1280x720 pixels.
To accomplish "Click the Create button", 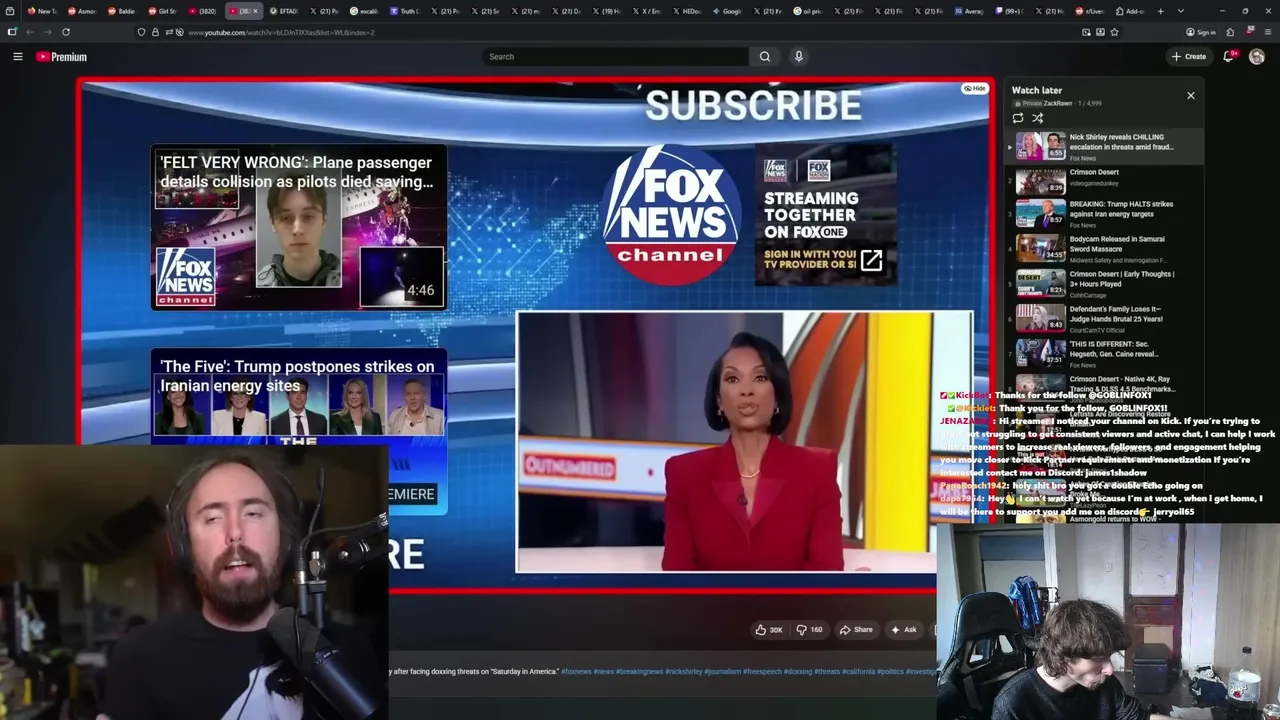I will [x=1189, y=57].
